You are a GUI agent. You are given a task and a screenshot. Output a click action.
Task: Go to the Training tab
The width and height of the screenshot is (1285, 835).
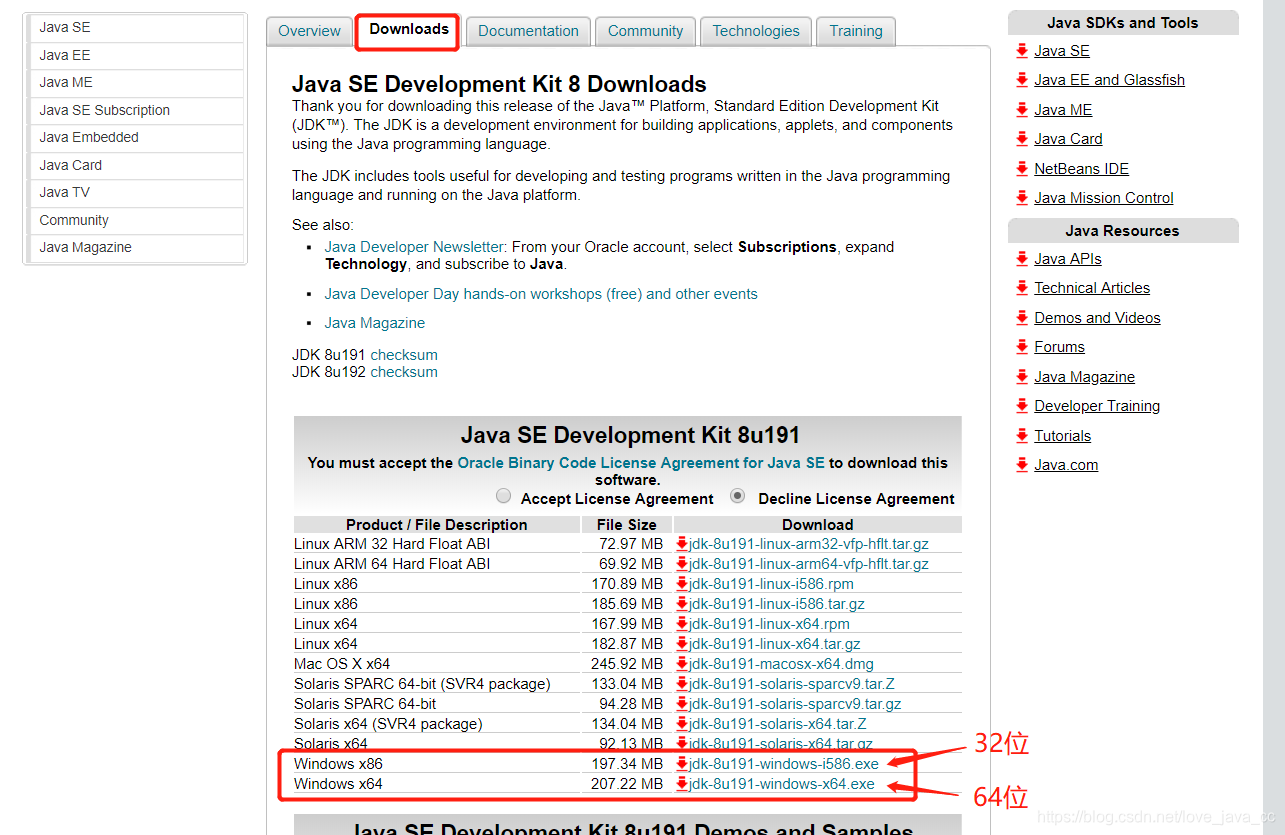point(856,31)
